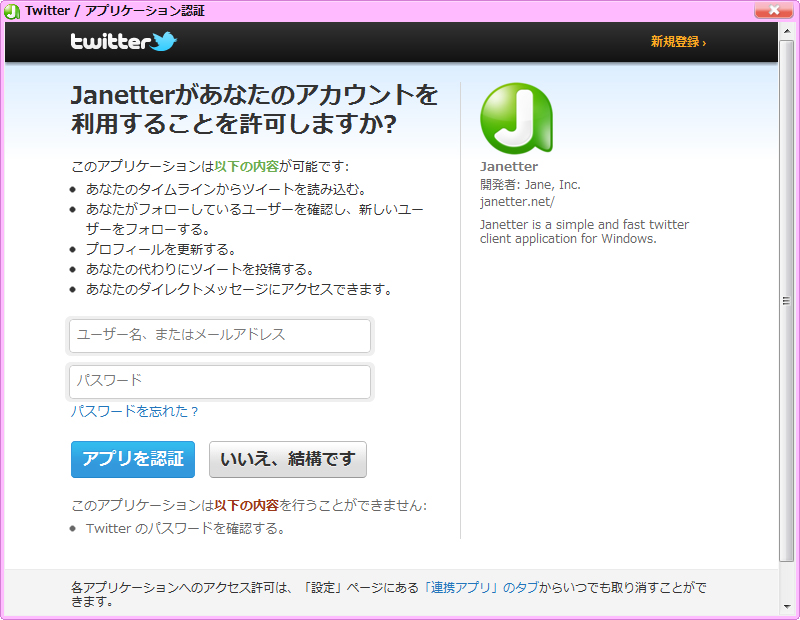Click the アプリを認証 button
Image resolution: width=800 pixels, height=620 pixels.
coord(132,459)
